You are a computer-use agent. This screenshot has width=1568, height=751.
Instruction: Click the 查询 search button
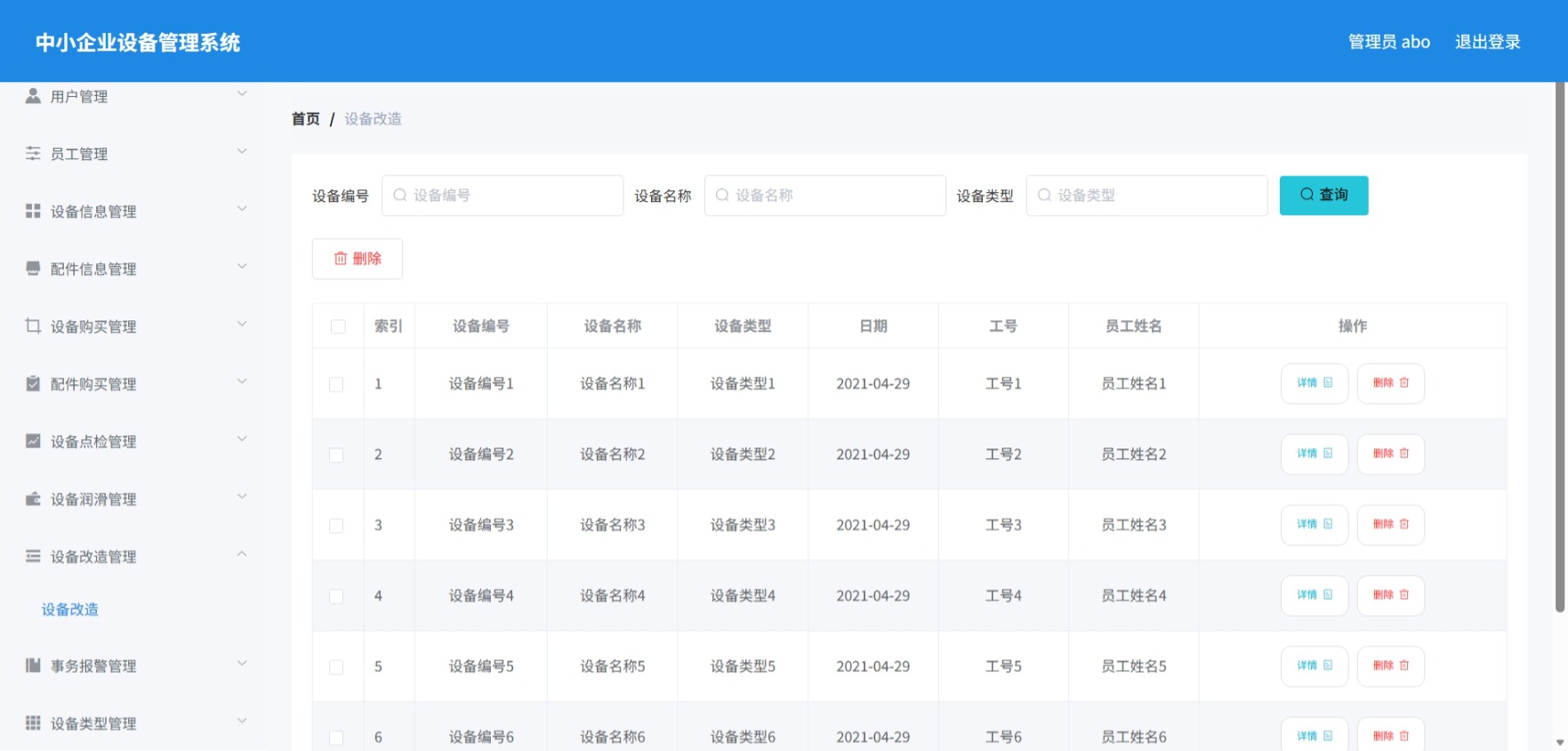click(1323, 195)
